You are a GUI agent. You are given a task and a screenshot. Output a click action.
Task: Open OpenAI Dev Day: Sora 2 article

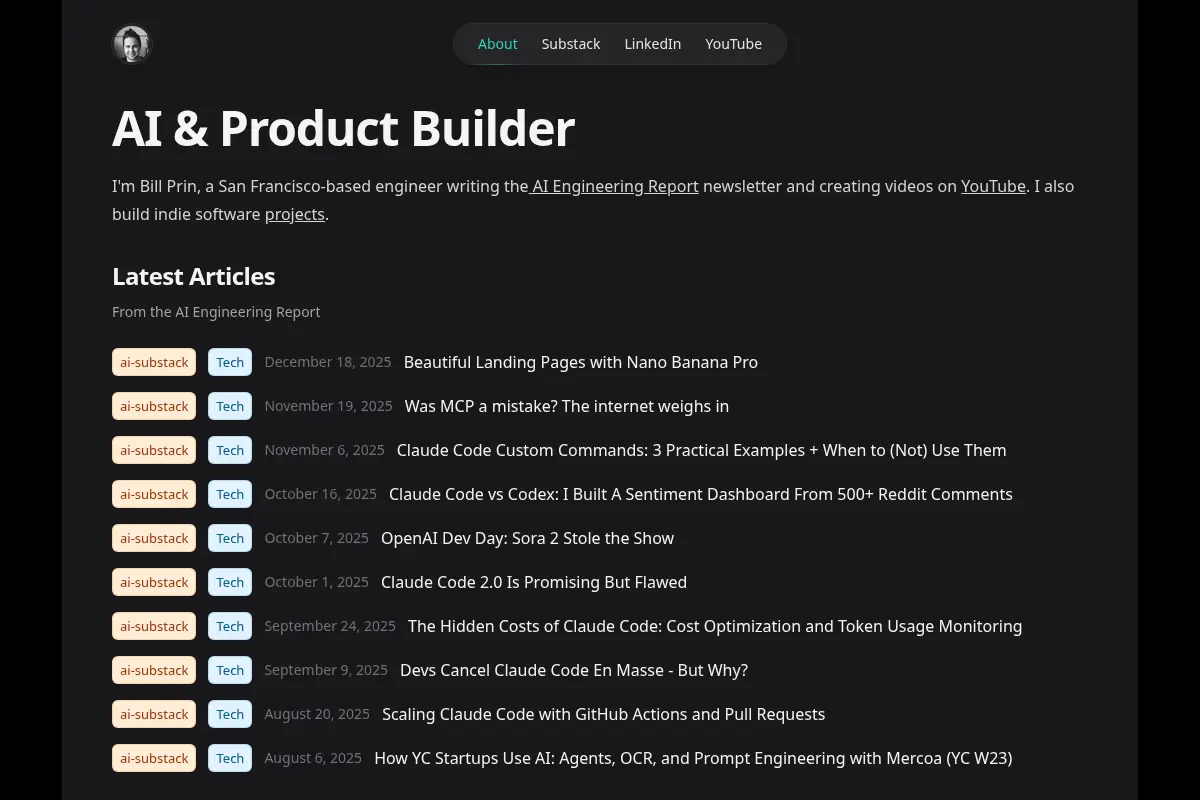(528, 538)
